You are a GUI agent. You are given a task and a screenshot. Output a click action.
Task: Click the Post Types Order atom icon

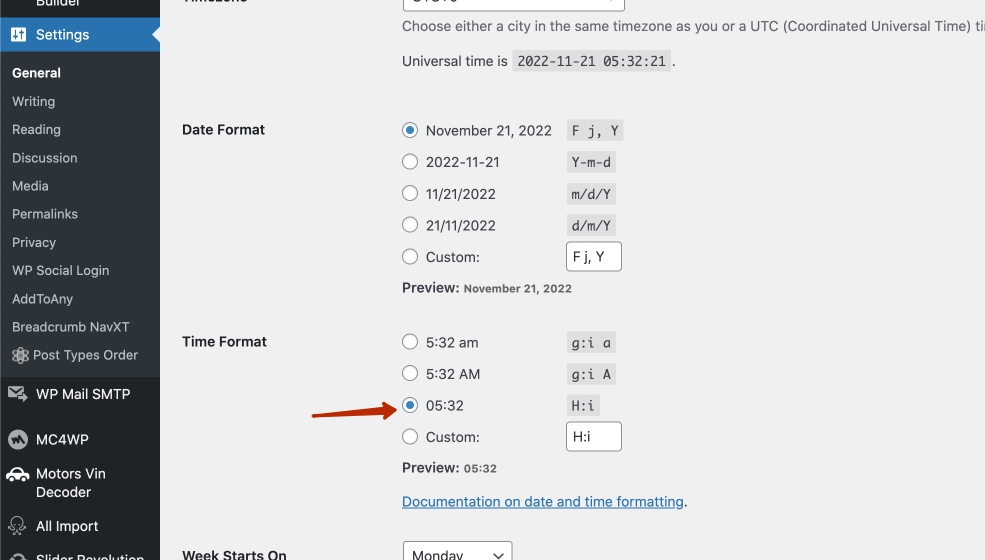click(19, 355)
